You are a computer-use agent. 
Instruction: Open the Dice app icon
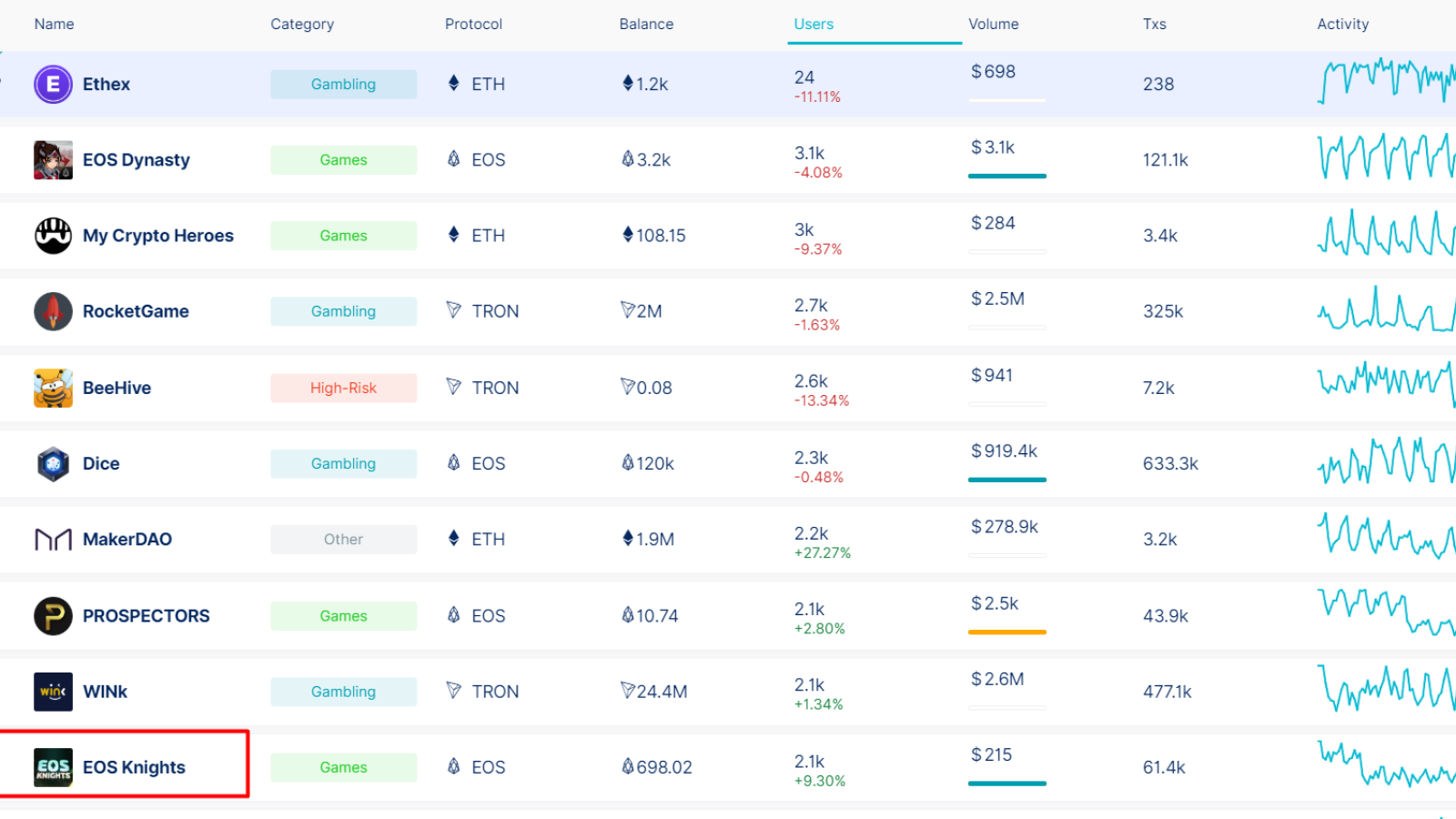tap(53, 464)
